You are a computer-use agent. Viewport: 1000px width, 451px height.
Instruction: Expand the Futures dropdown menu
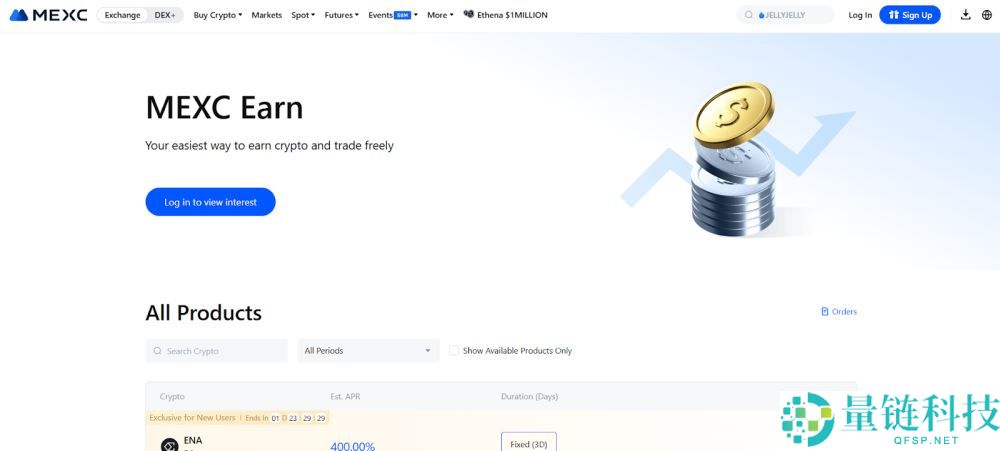click(341, 15)
